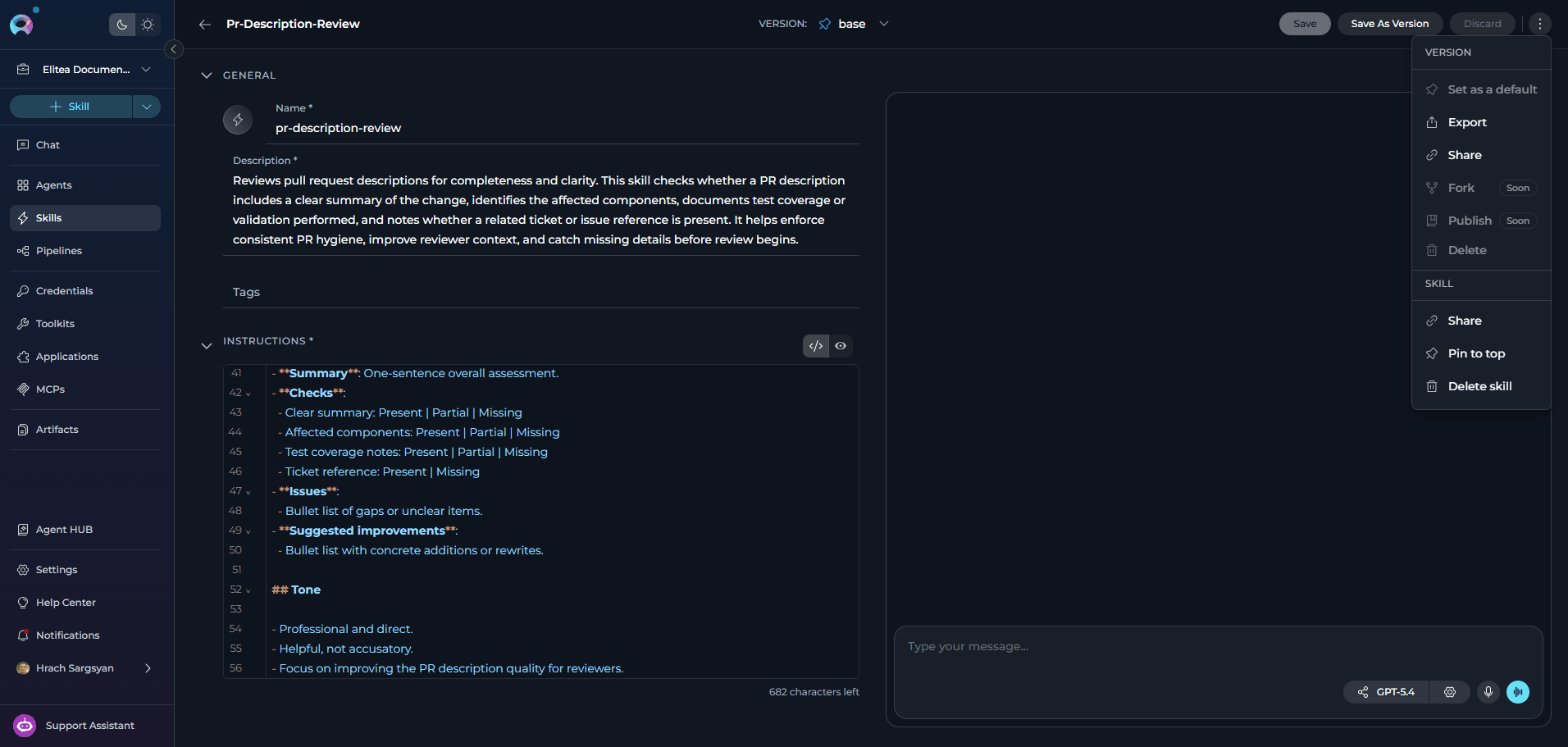Open the Skill button dropdown arrow
1568x747 pixels.
(147, 107)
